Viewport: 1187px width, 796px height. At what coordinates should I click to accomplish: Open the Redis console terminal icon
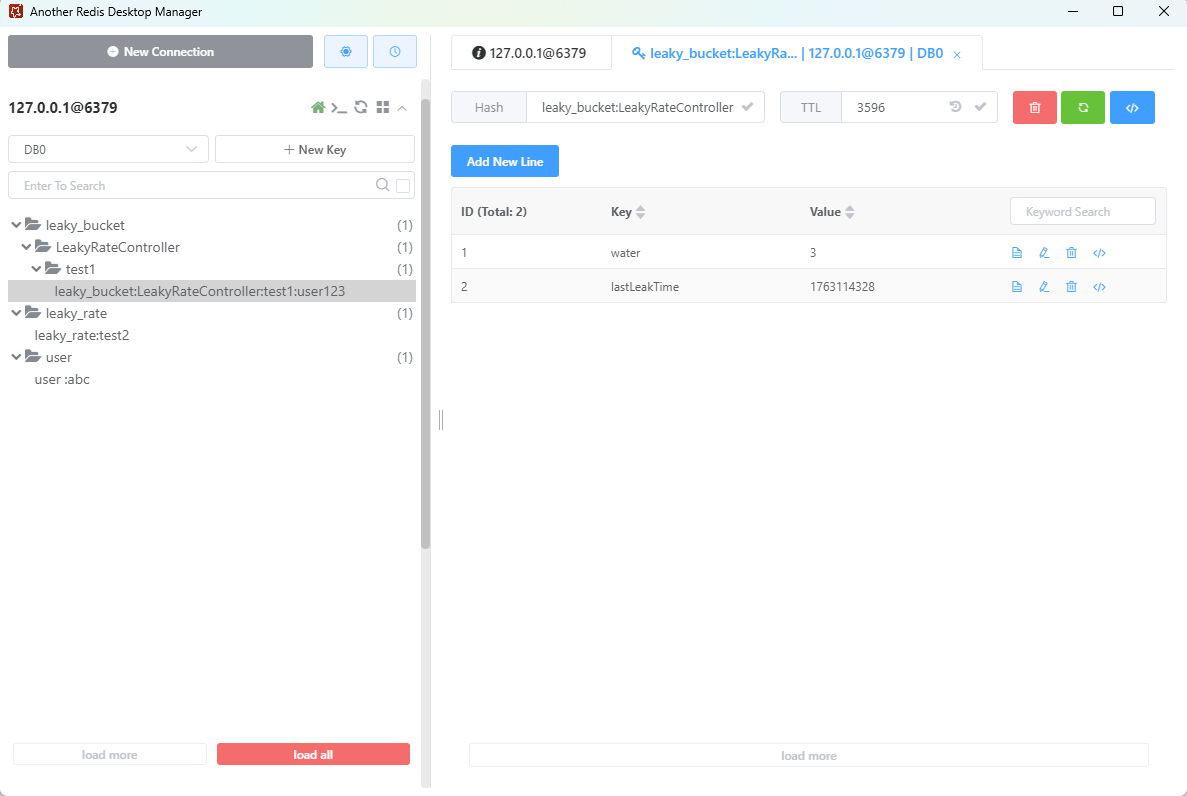click(340, 108)
